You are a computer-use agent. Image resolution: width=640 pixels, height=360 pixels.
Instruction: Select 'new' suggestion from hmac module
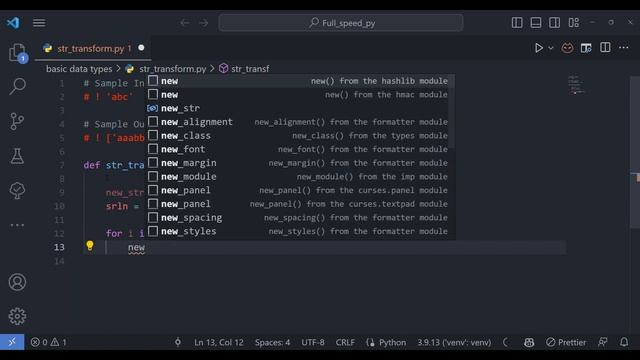(300, 95)
